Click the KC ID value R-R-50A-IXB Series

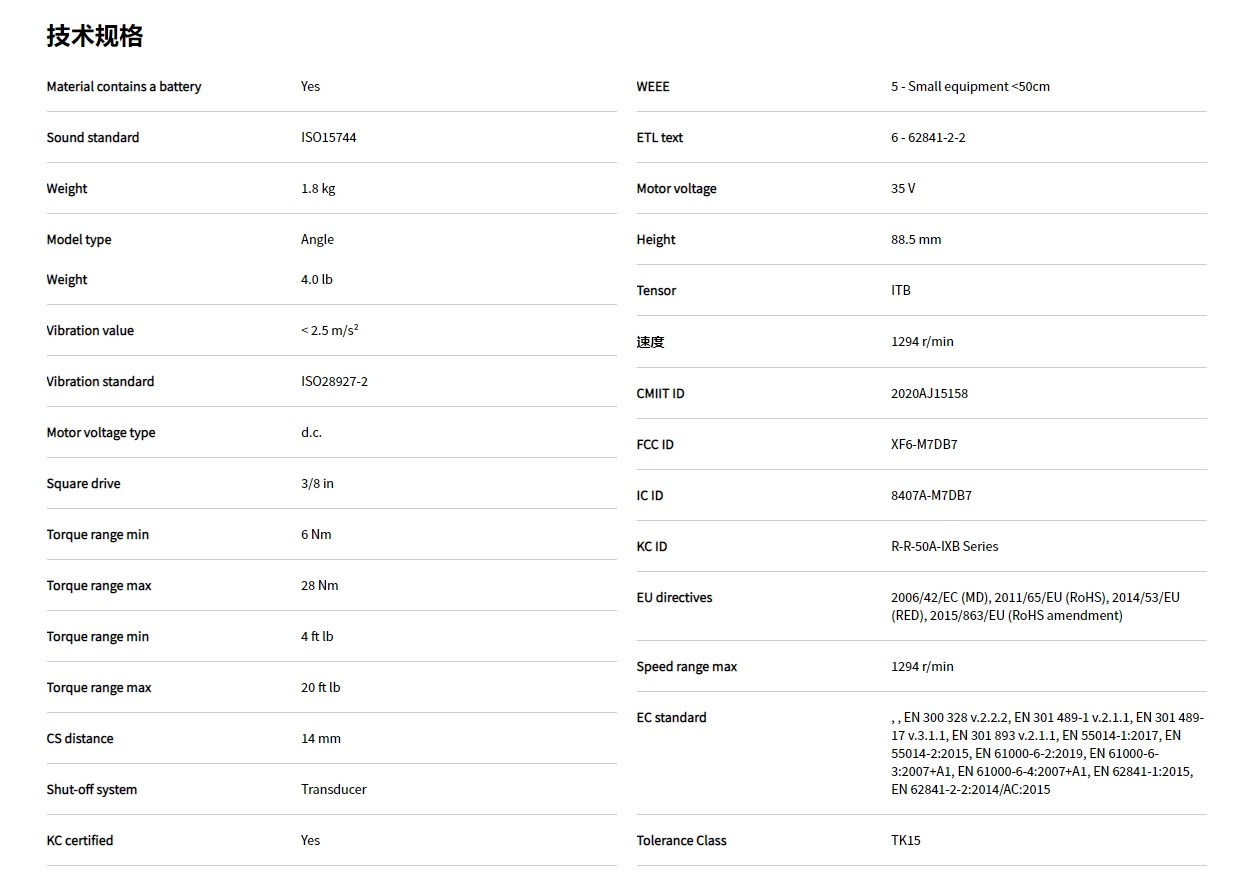click(x=944, y=546)
